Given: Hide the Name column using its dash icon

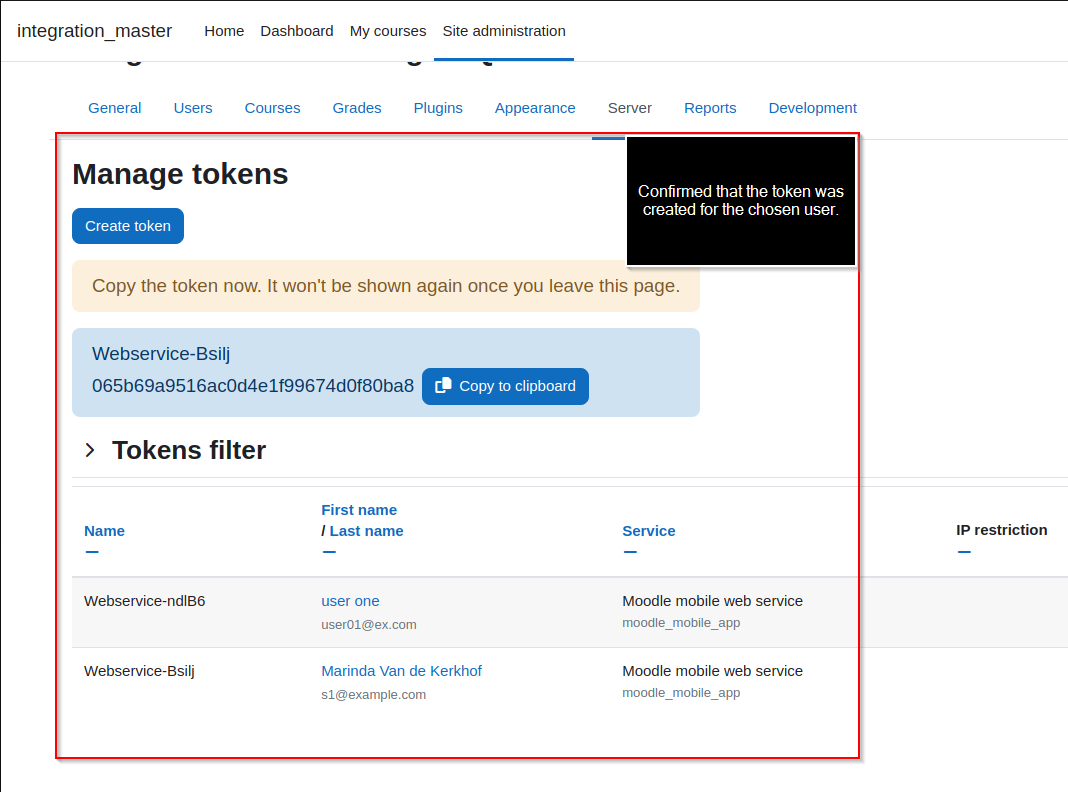Looking at the screenshot, I should 92,552.
